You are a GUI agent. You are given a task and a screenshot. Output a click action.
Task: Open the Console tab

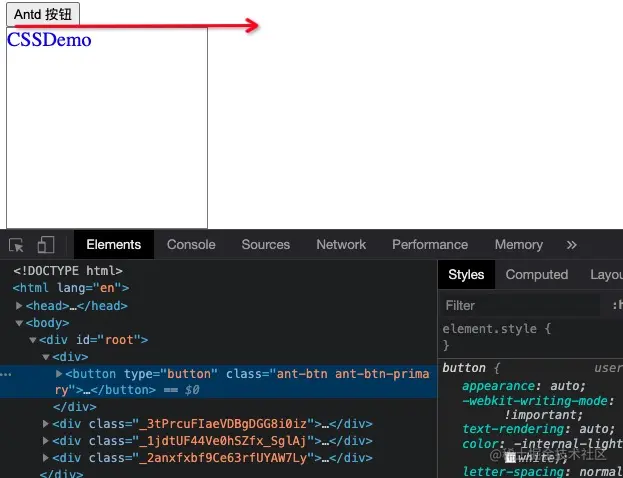coord(191,245)
